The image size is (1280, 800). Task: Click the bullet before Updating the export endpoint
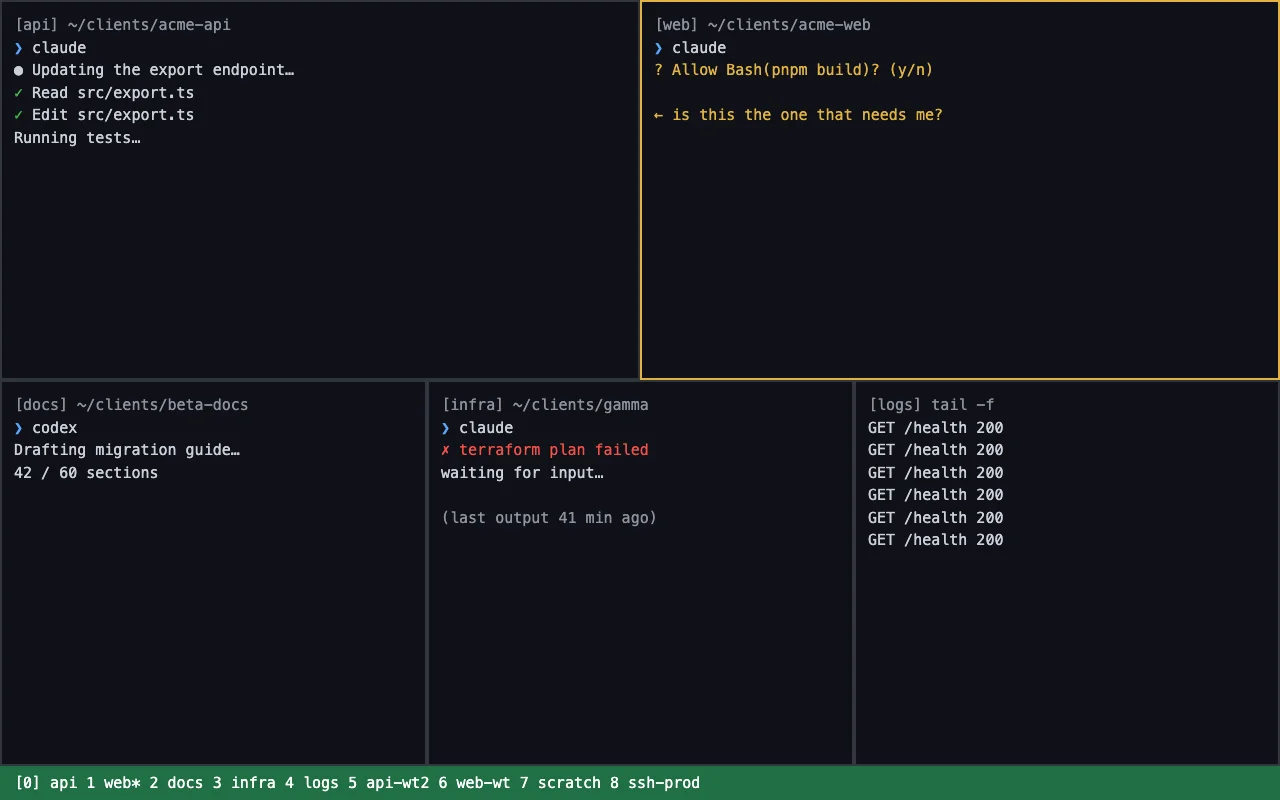18,70
